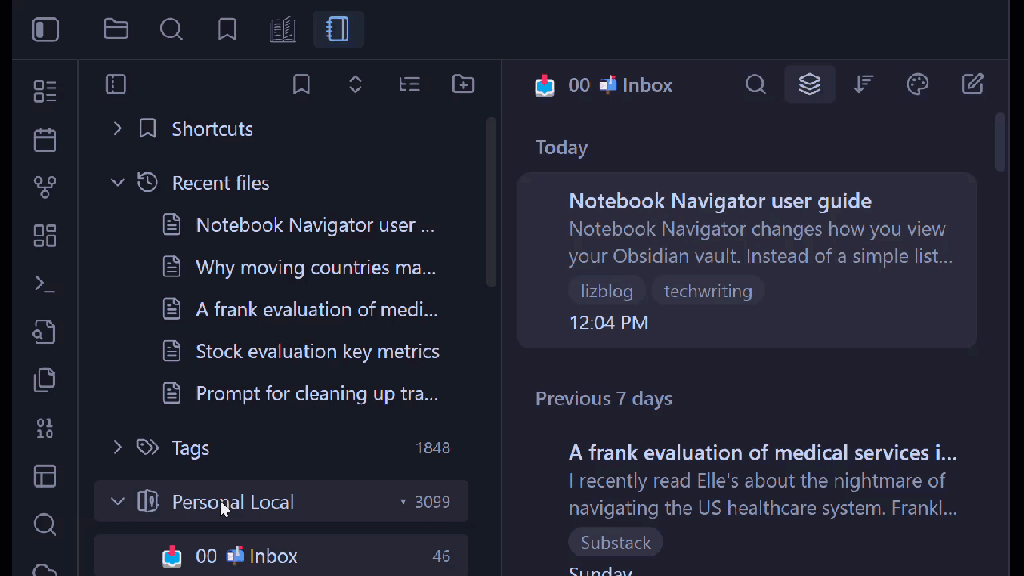Toggle the layers appearance icon beside search
This screenshot has width=1024, height=576.
coord(809,84)
